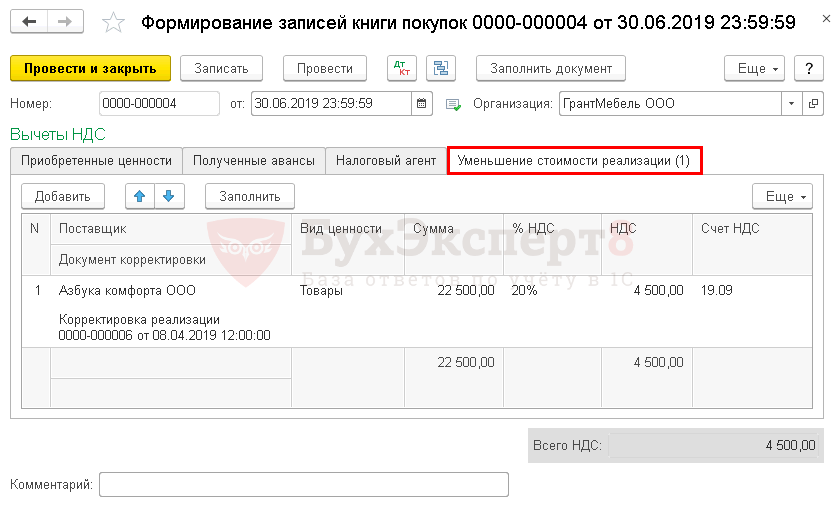The height and width of the screenshot is (506, 838).
Task: Show Дт/Кт accounting entries
Action: tap(402, 68)
